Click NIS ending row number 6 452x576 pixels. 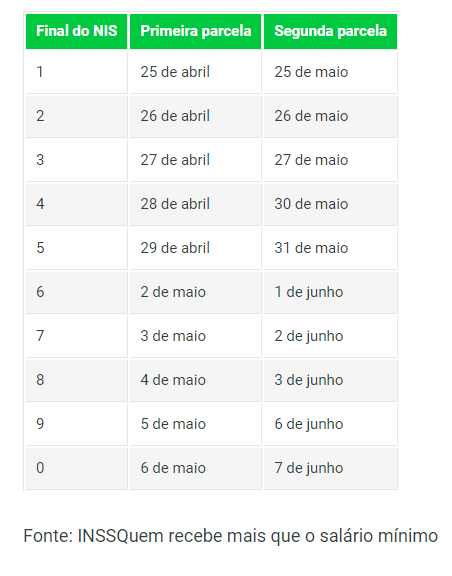click(x=76, y=292)
